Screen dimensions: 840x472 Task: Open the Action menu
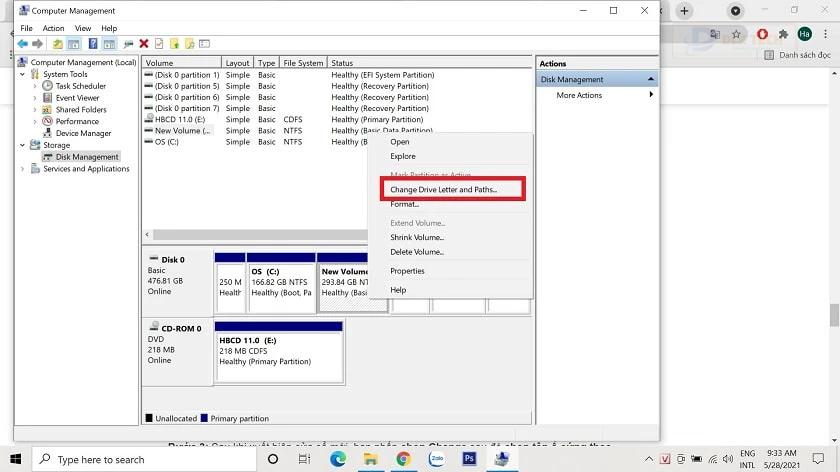(x=53, y=28)
